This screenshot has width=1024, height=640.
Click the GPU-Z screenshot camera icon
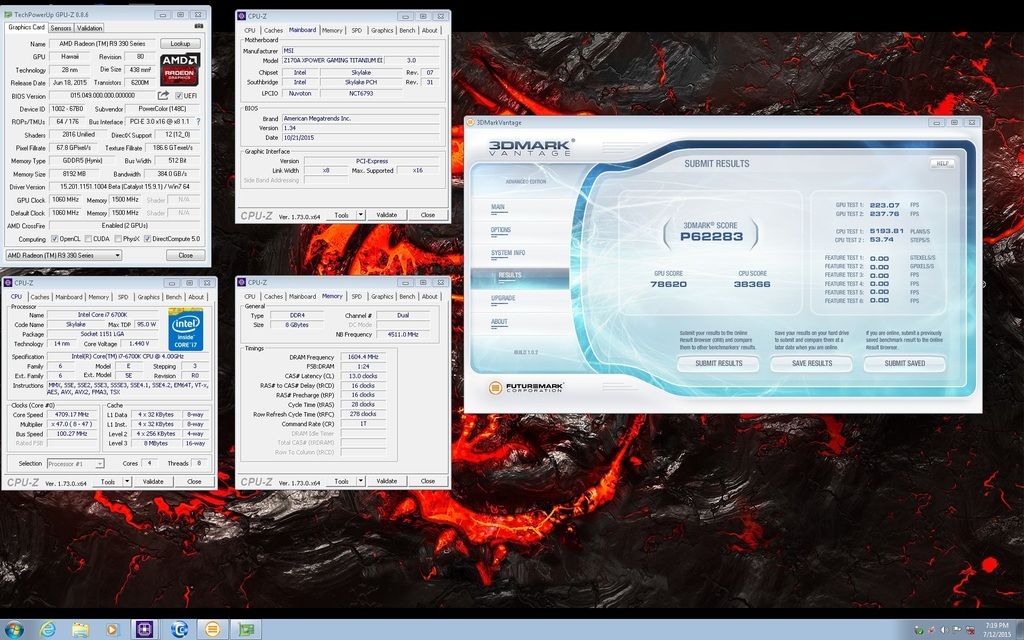pos(199,27)
